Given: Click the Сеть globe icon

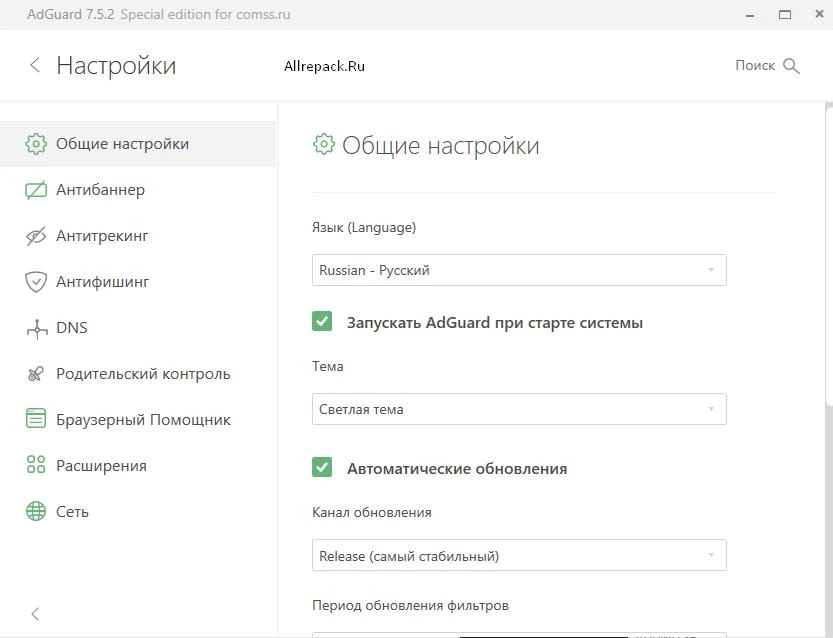Looking at the screenshot, I should click(36, 511).
